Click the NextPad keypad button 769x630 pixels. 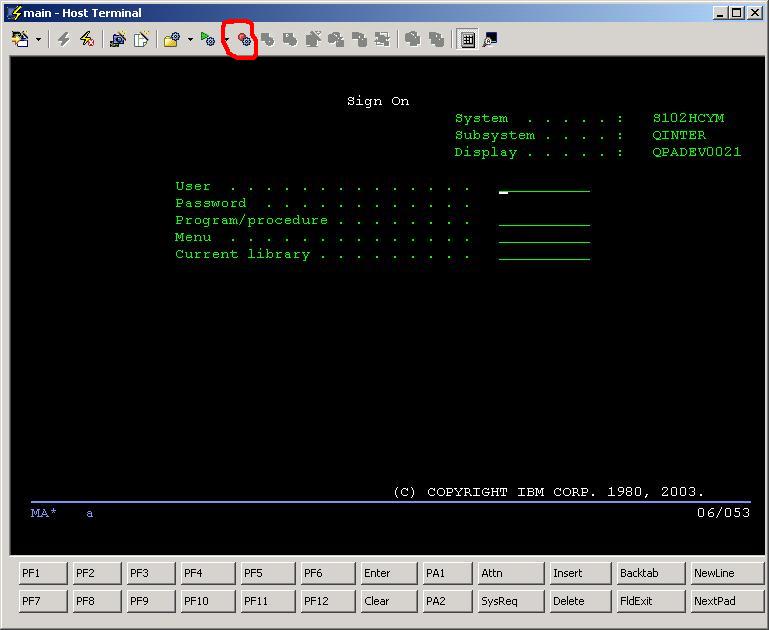tap(727, 601)
